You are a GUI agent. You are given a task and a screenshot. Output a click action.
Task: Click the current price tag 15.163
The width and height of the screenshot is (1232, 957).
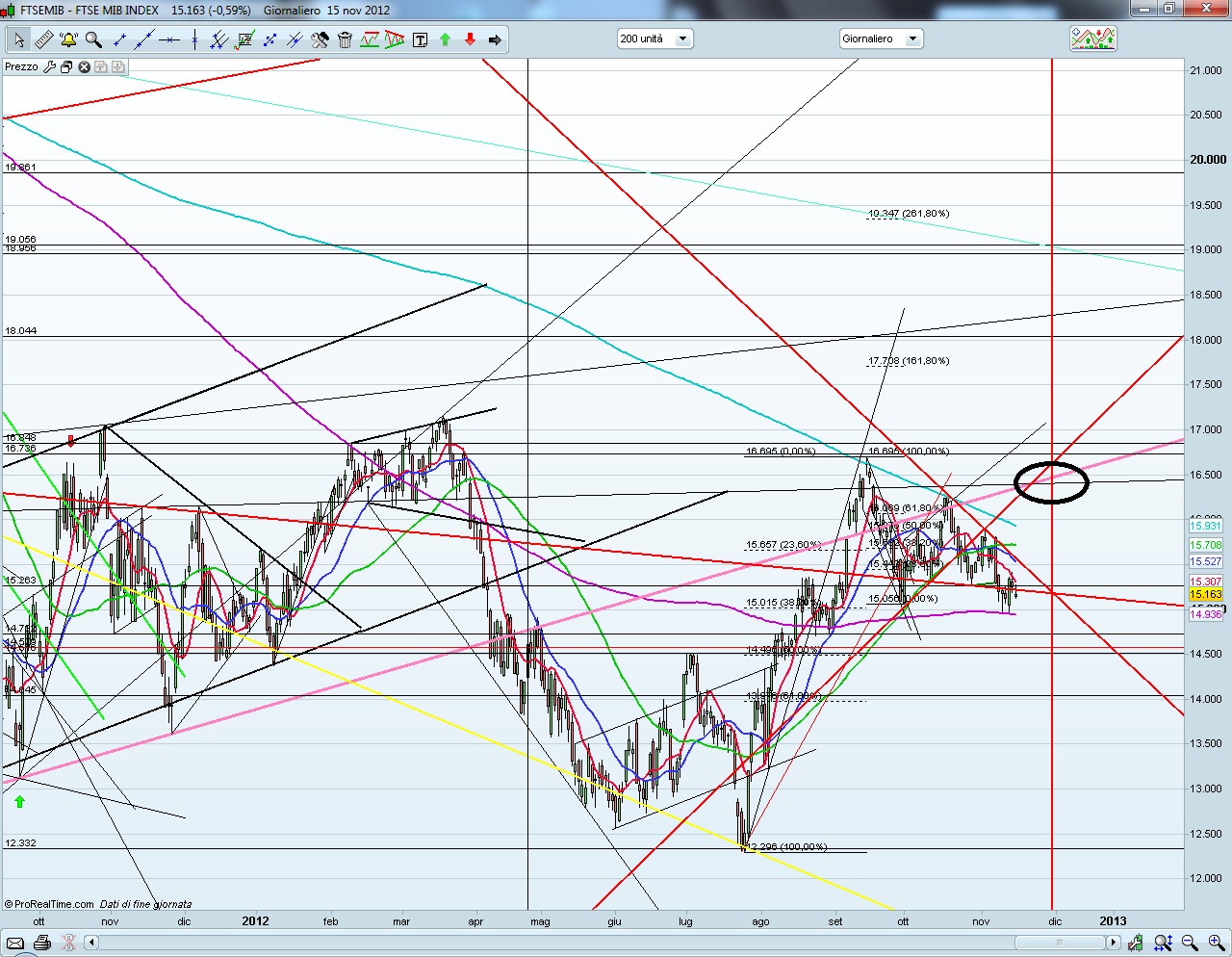pos(1205,595)
